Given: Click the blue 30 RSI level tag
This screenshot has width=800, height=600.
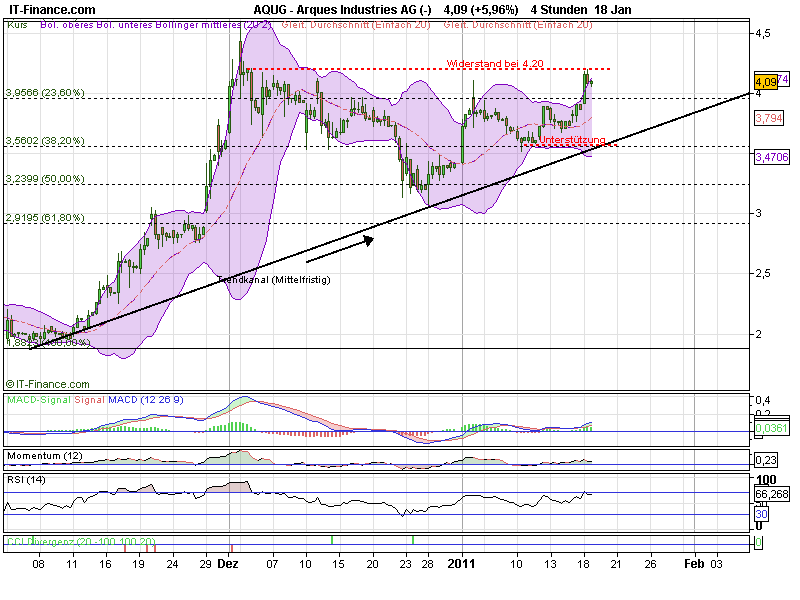Looking at the screenshot, I should point(761,514).
